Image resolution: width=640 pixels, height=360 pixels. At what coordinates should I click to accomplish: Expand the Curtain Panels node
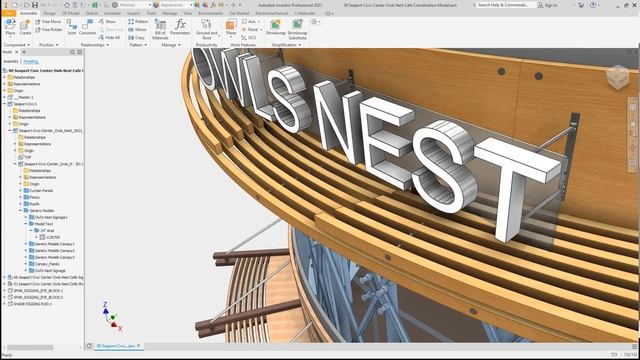[20, 191]
